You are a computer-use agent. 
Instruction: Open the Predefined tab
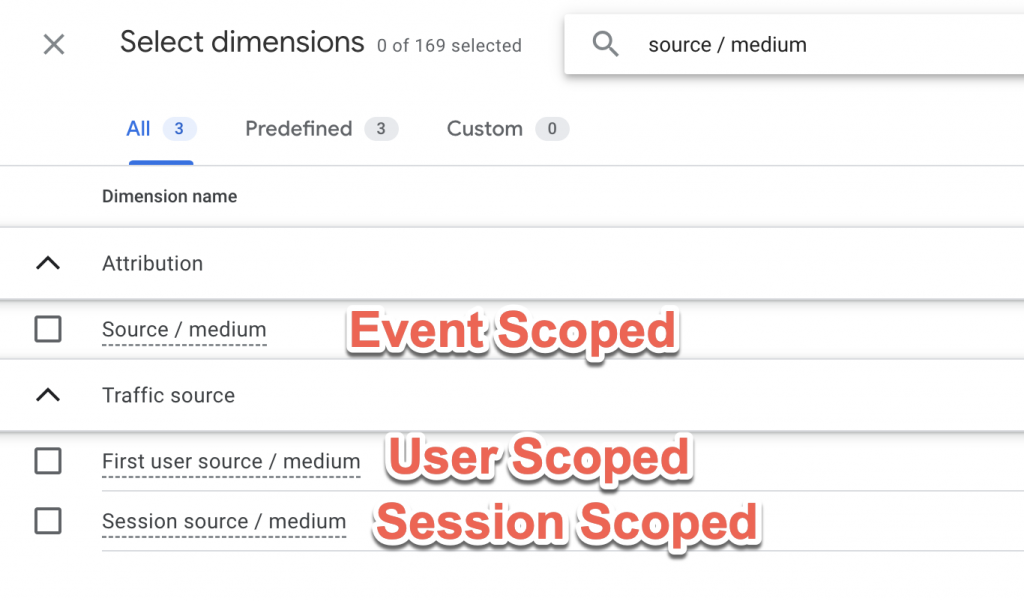click(321, 129)
